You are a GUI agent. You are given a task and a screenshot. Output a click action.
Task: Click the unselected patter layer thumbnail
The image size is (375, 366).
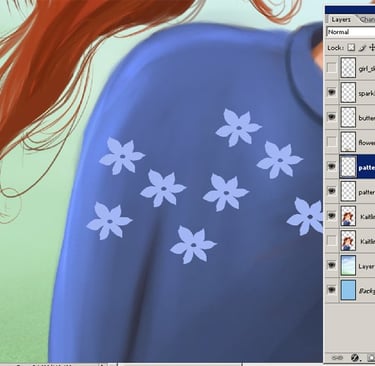tap(348, 191)
